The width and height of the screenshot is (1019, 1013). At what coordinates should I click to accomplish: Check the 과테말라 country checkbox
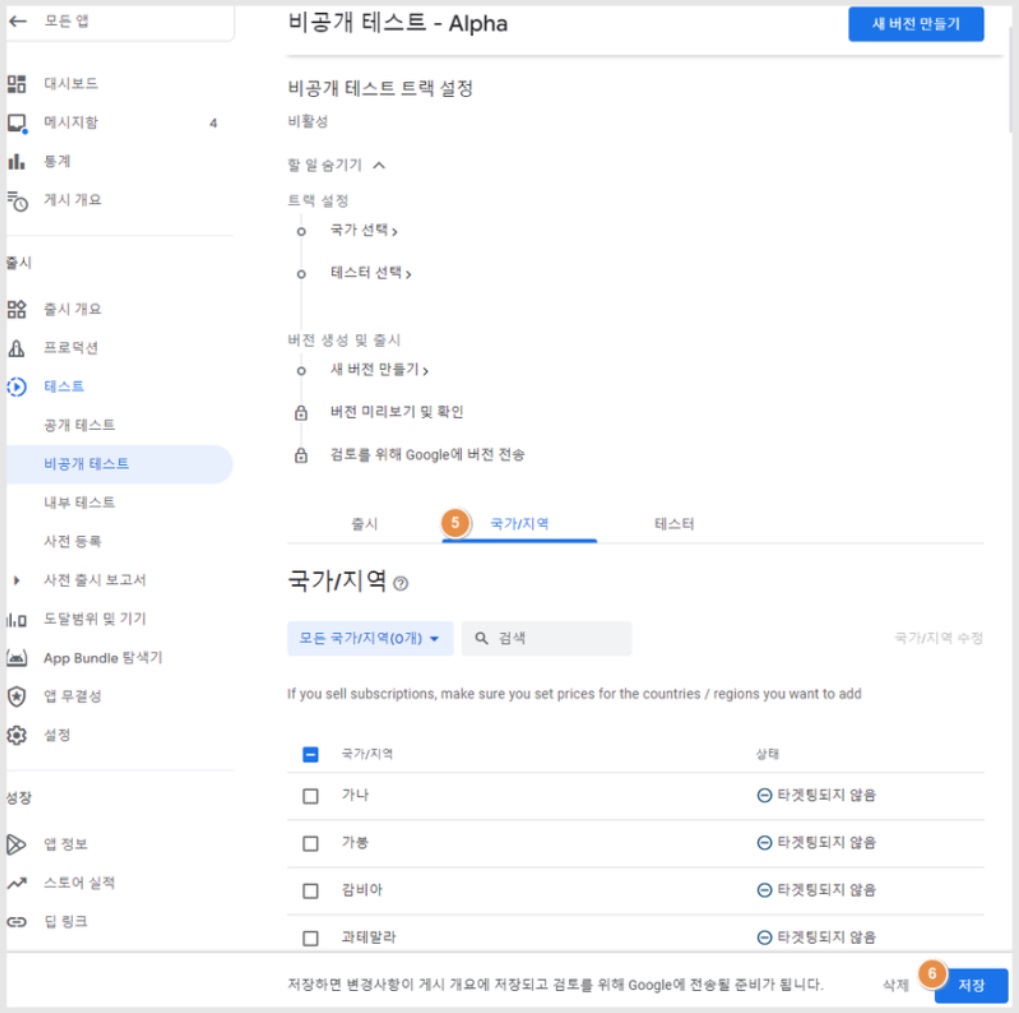(x=311, y=938)
